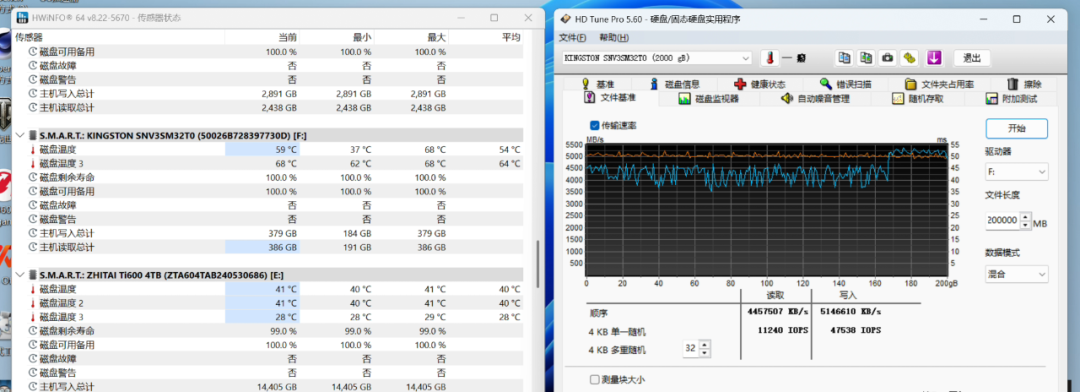Image resolution: width=1080 pixels, height=392 pixels.
Task: Open the 数据模式 混合 dropdown
Action: pyautogui.click(x=1016, y=274)
